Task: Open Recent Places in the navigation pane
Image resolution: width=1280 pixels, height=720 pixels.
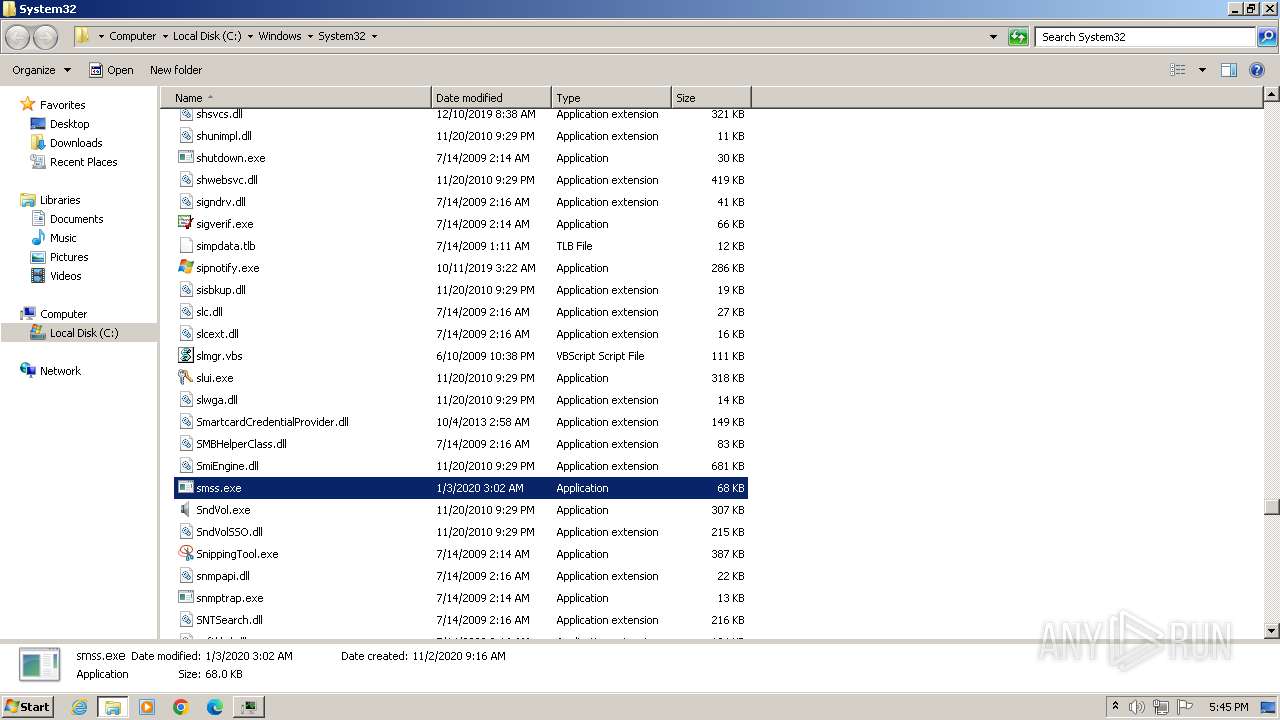Action: pyautogui.click(x=83, y=162)
